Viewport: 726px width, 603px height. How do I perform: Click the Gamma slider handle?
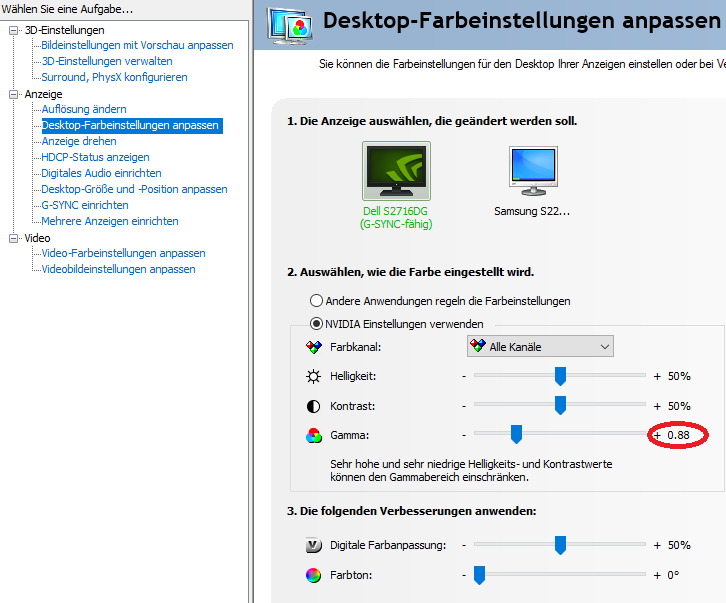tap(516, 434)
